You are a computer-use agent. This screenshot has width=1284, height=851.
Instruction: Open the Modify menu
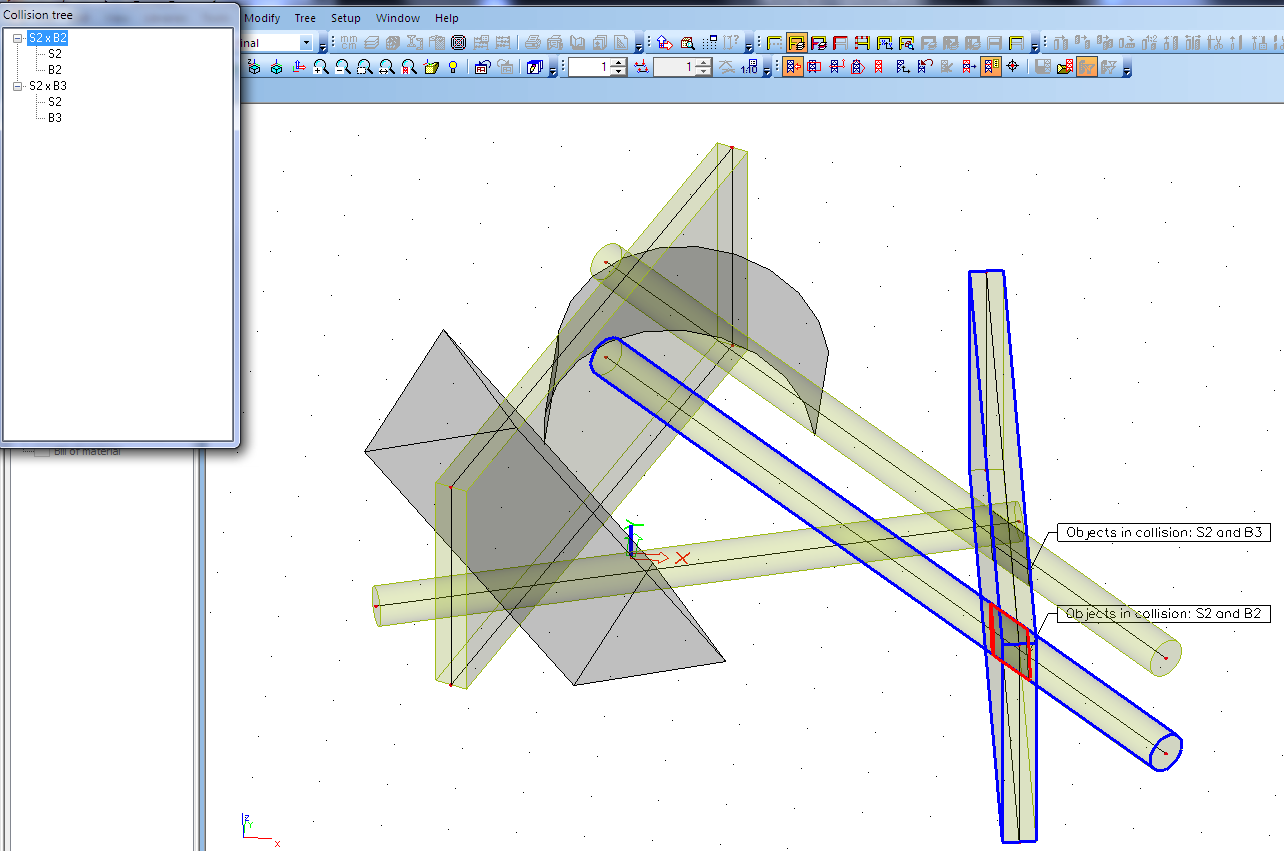click(262, 18)
